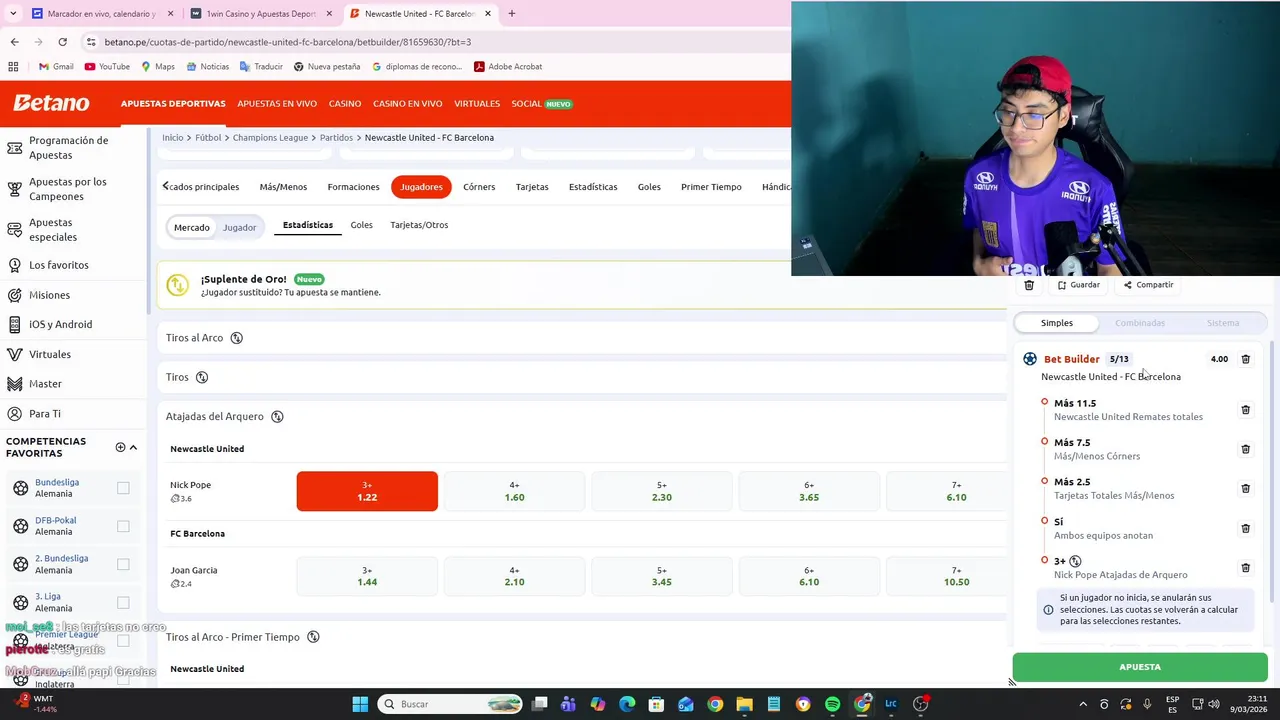Viewport: 1280px width, 720px height.
Task: Add a favorite competition with the plus icon
Action: click(120, 447)
